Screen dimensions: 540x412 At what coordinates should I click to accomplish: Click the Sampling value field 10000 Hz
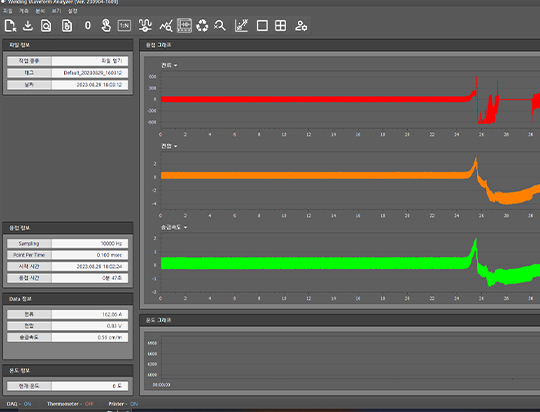pos(90,244)
